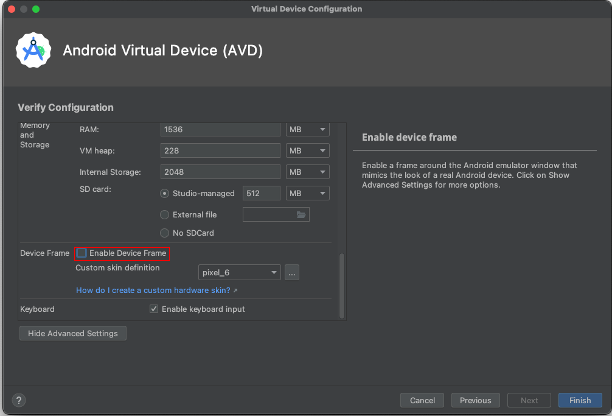Open the help question mark button

click(x=19, y=400)
